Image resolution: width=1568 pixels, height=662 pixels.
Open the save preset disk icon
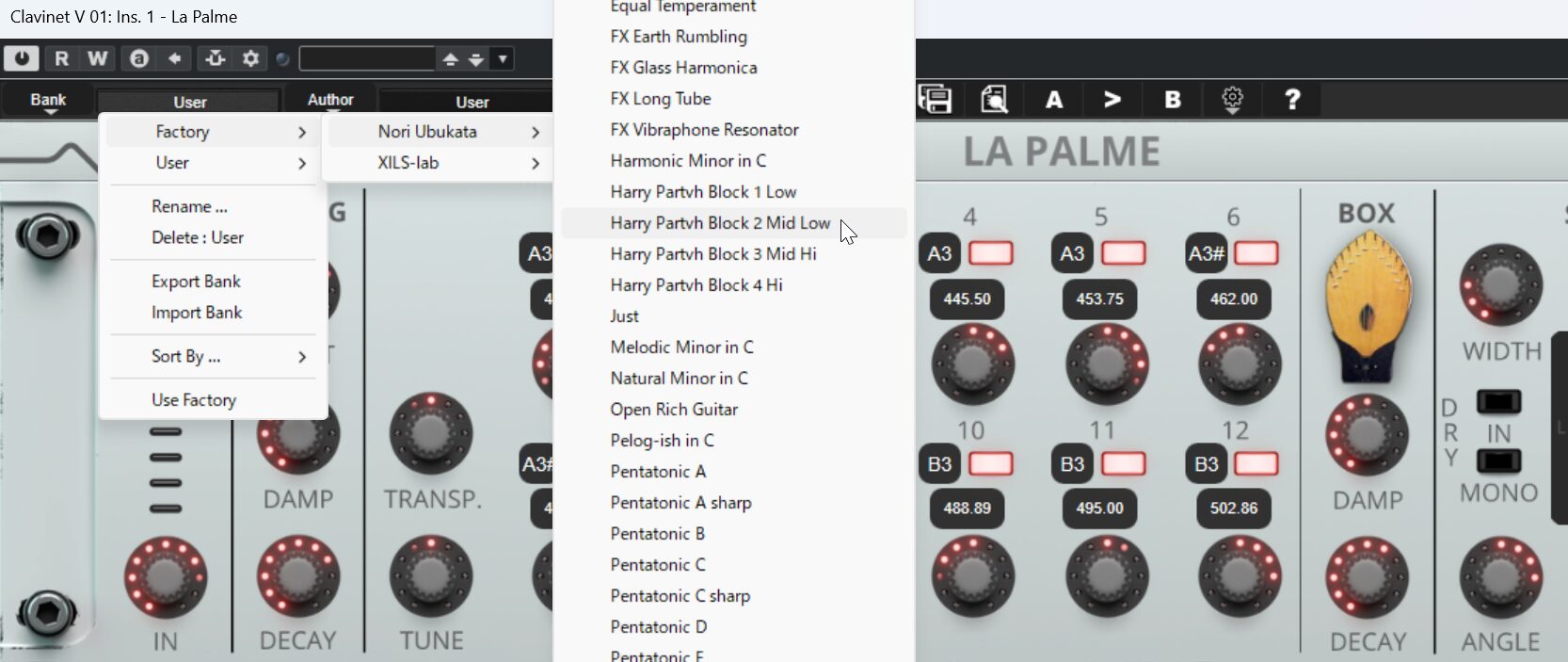(935, 99)
